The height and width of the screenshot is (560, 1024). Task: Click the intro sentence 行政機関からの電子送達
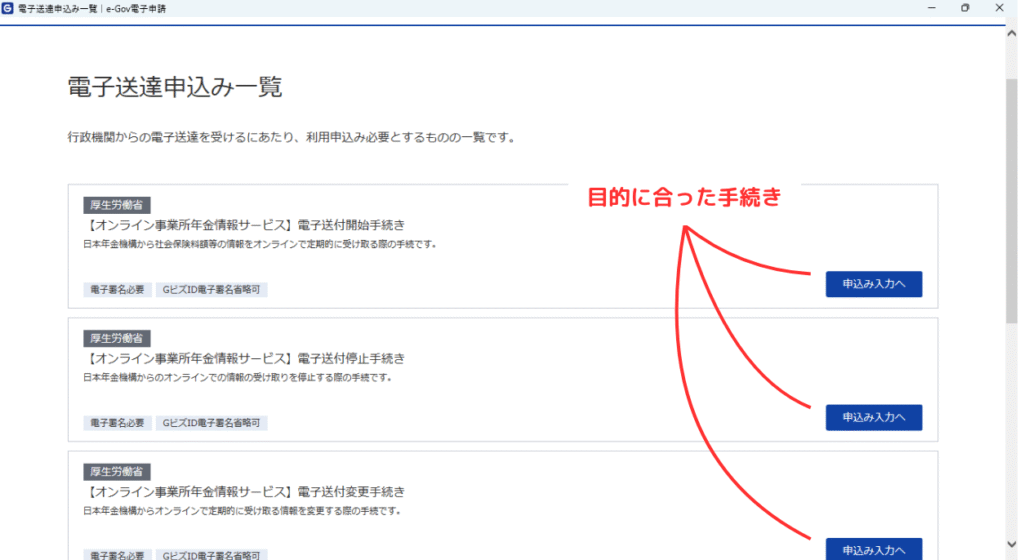click(293, 137)
